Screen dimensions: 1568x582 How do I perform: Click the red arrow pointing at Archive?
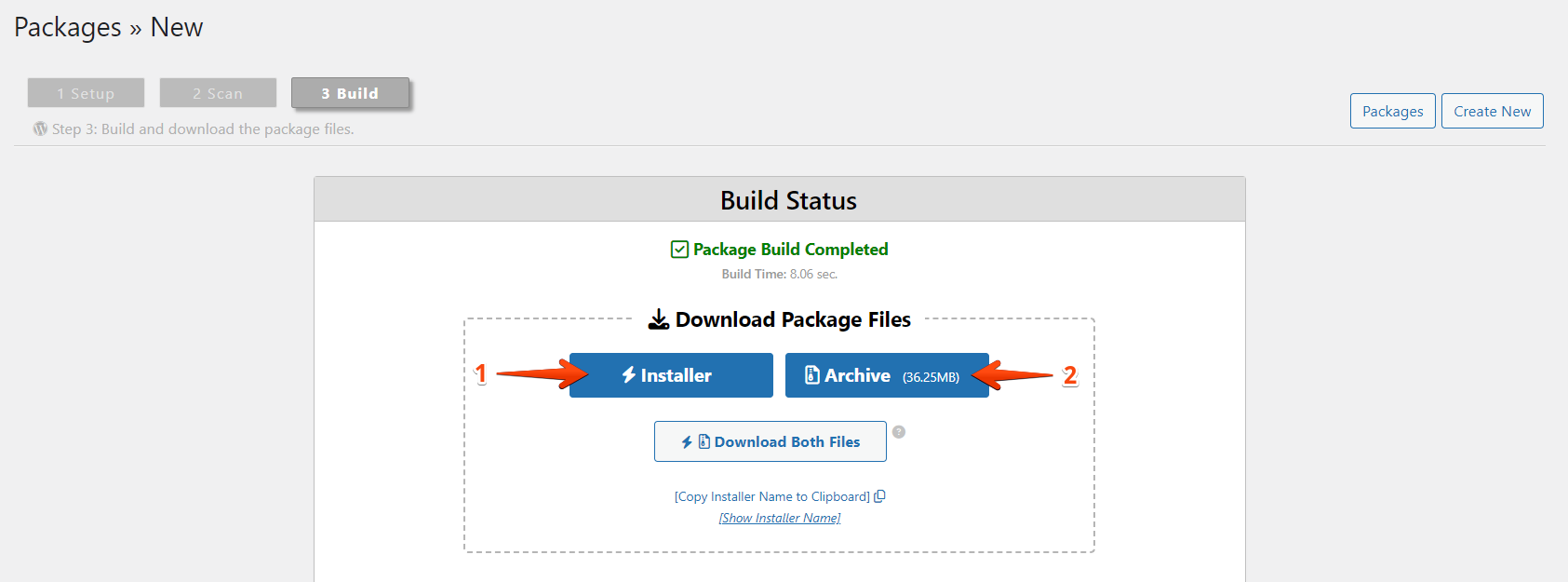point(1012,374)
